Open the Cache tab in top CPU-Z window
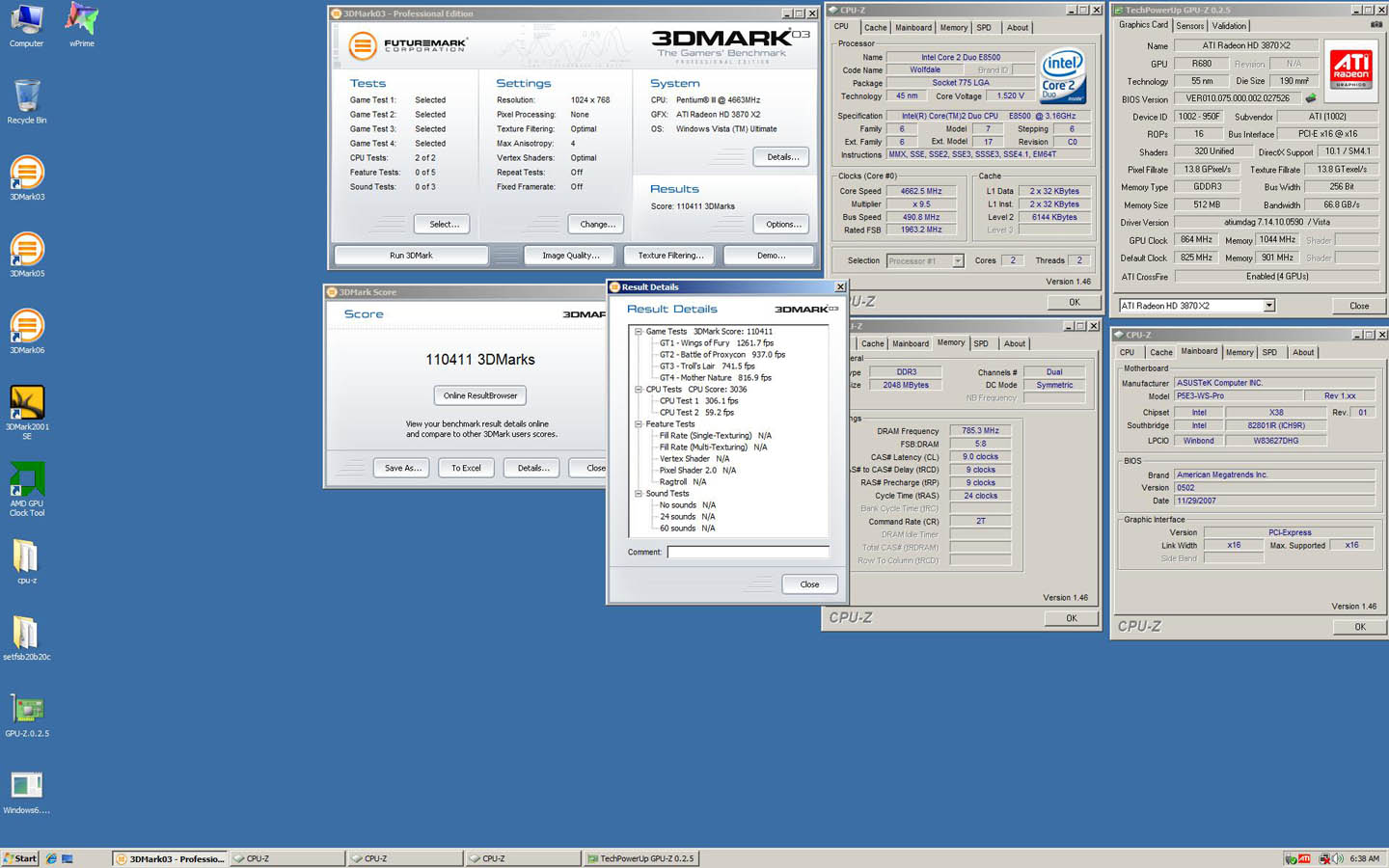Image resolution: width=1389 pixels, height=868 pixels. point(876,27)
